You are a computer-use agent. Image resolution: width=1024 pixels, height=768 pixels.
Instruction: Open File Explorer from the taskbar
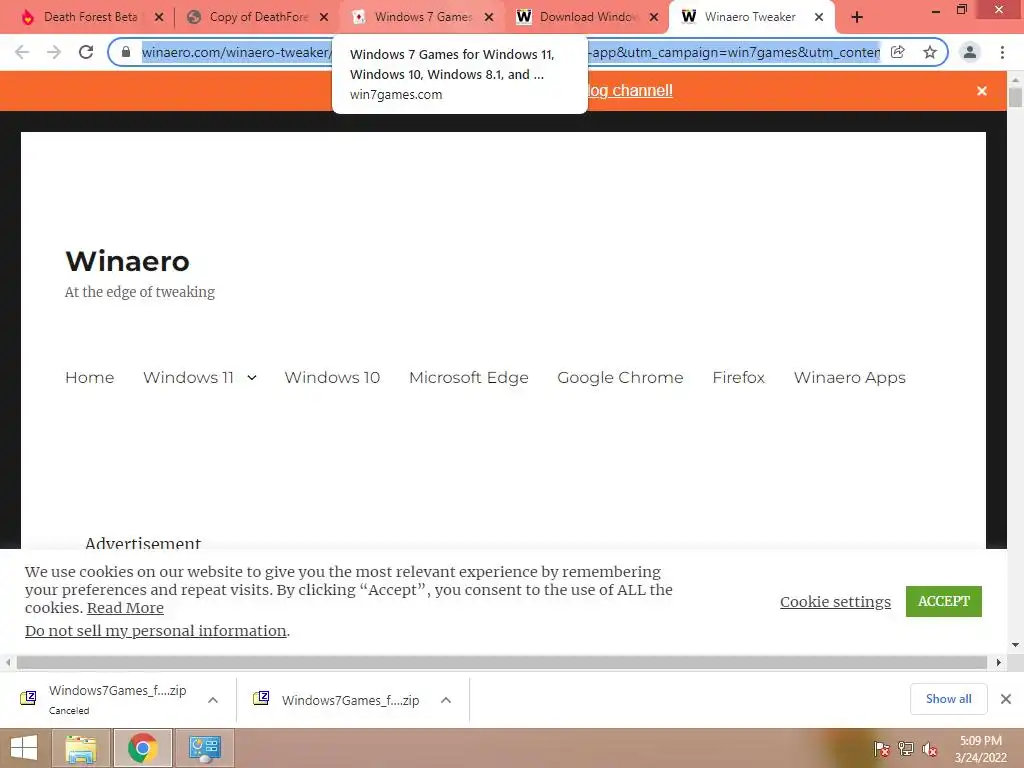click(x=81, y=748)
